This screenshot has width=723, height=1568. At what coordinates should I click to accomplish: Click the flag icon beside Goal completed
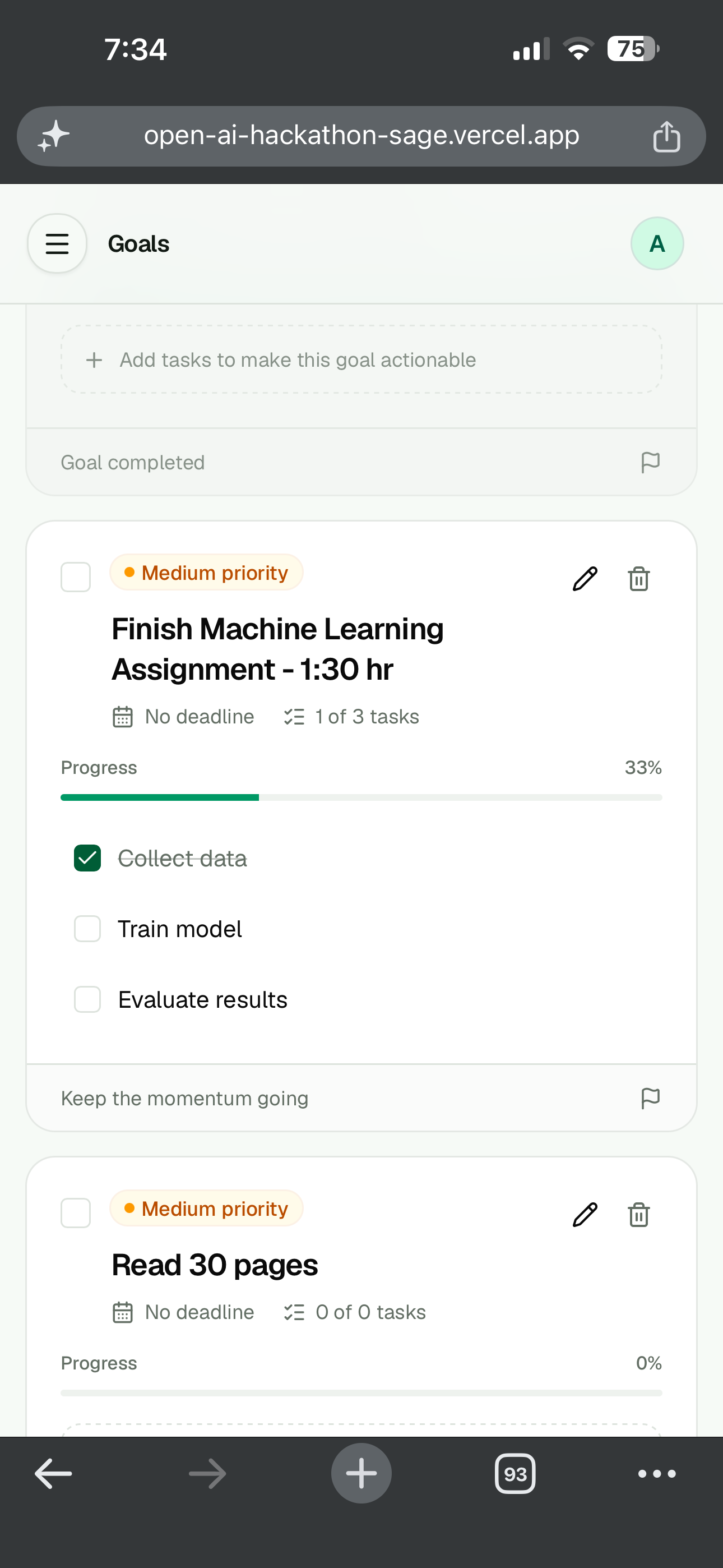click(x=651, y=463)
